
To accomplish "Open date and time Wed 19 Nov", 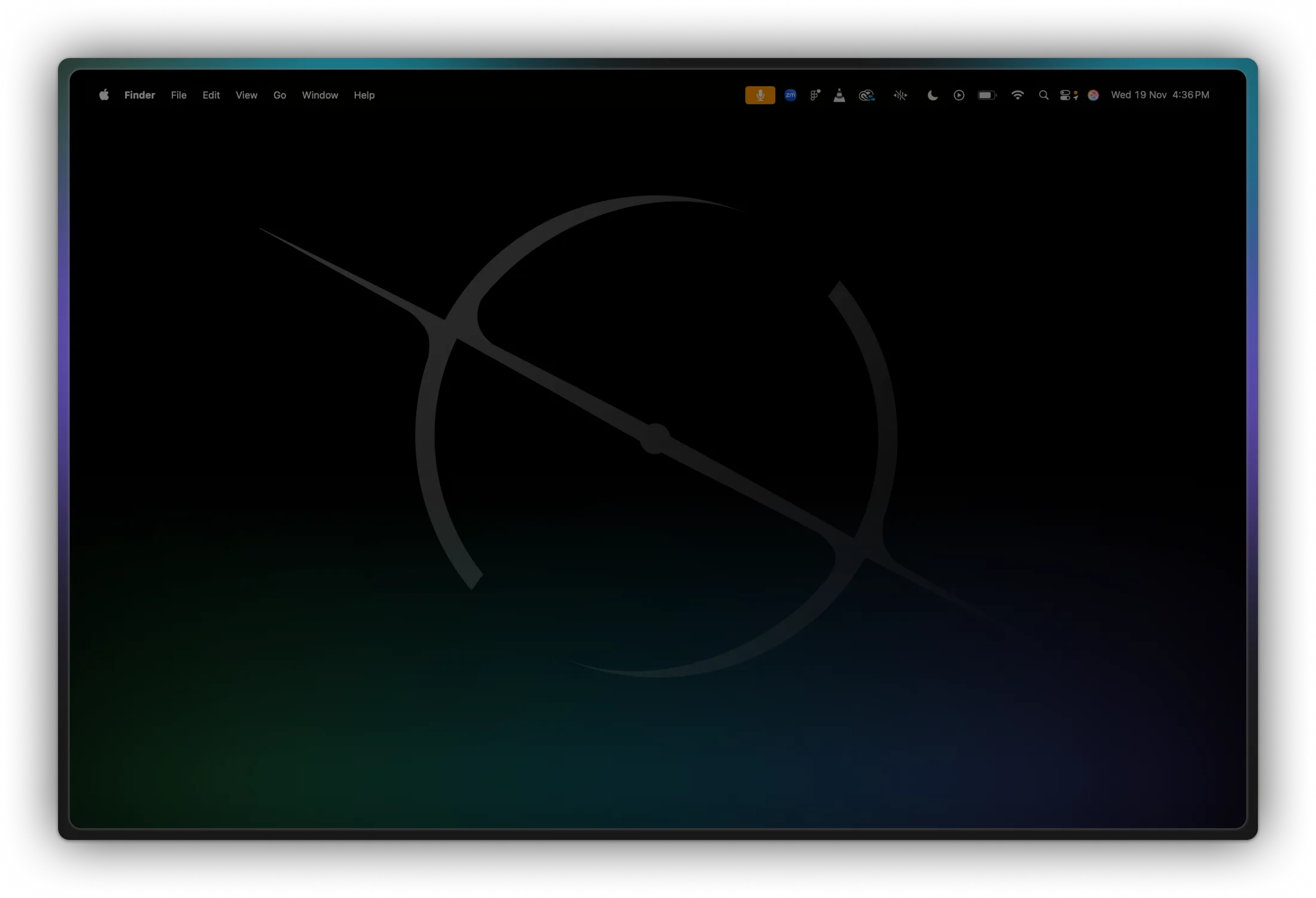I will [x=1160, y=95].
